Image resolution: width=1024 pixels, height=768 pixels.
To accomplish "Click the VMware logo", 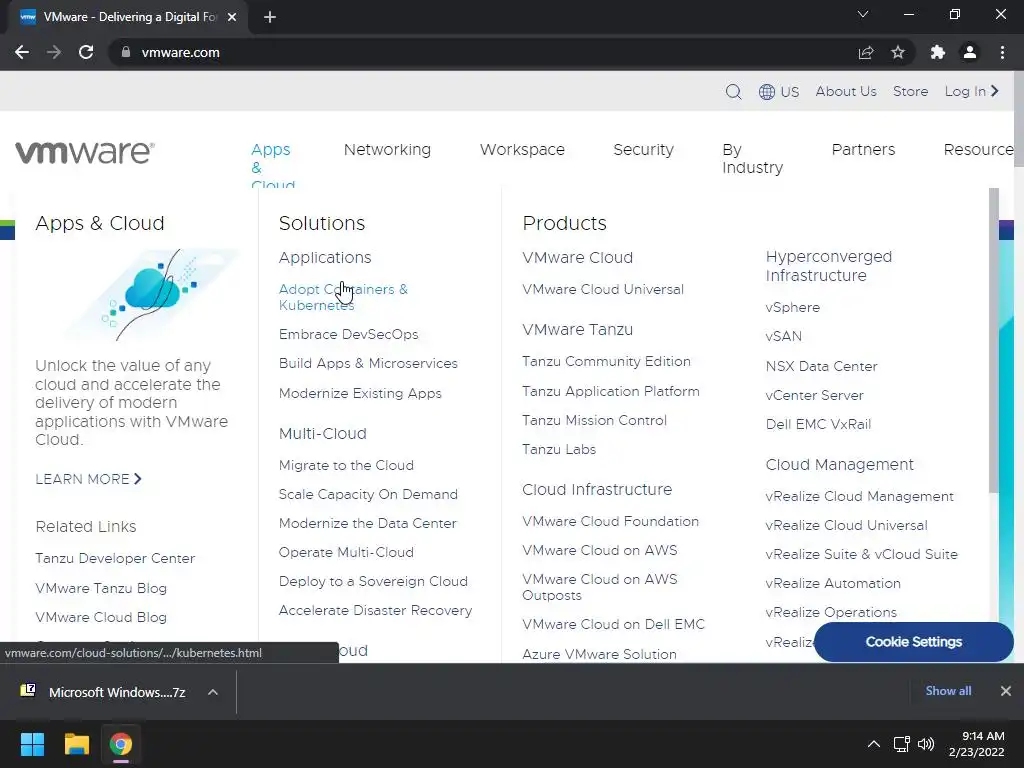I will [x=85, y=152].
